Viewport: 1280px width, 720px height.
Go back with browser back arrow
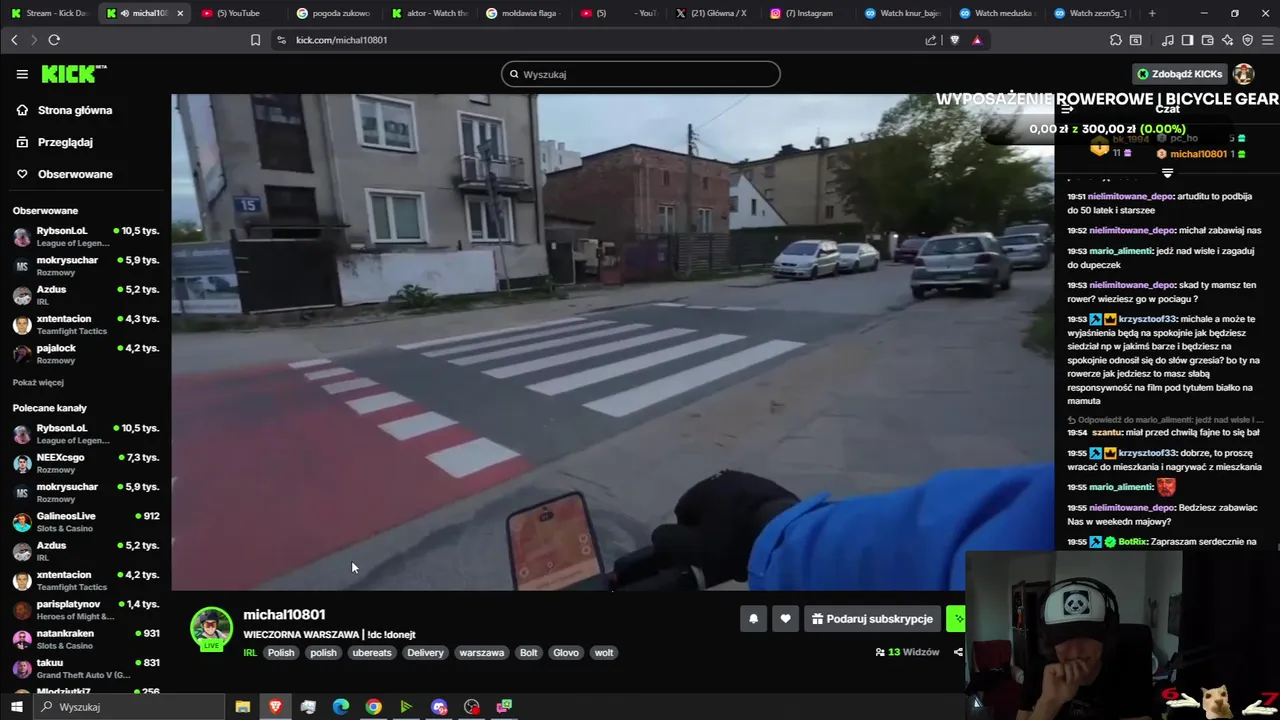14,40
